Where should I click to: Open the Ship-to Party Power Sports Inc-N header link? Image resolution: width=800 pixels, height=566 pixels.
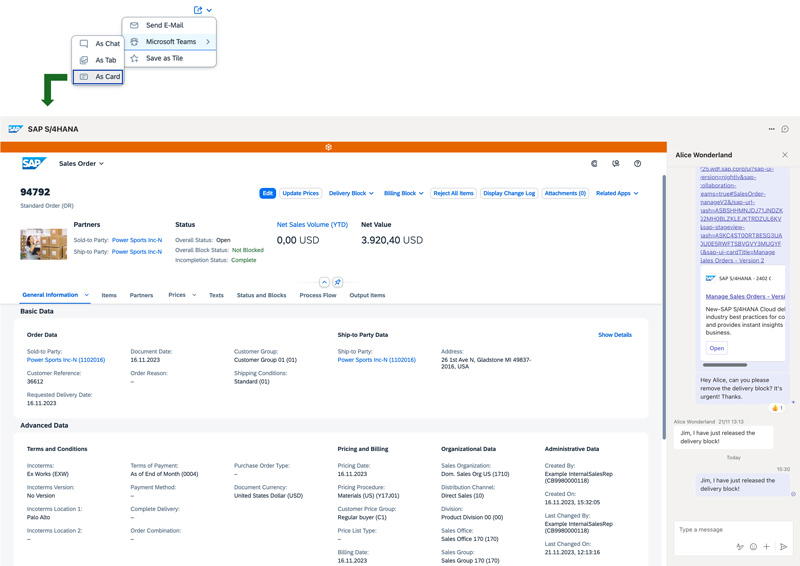137,252
